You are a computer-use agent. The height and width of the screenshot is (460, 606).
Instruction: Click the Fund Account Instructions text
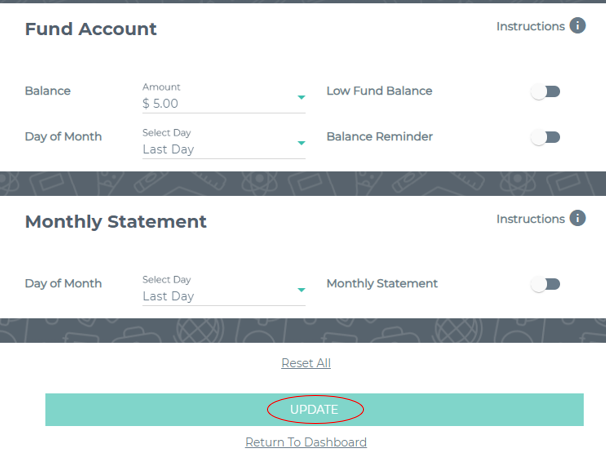pos(530,26)
